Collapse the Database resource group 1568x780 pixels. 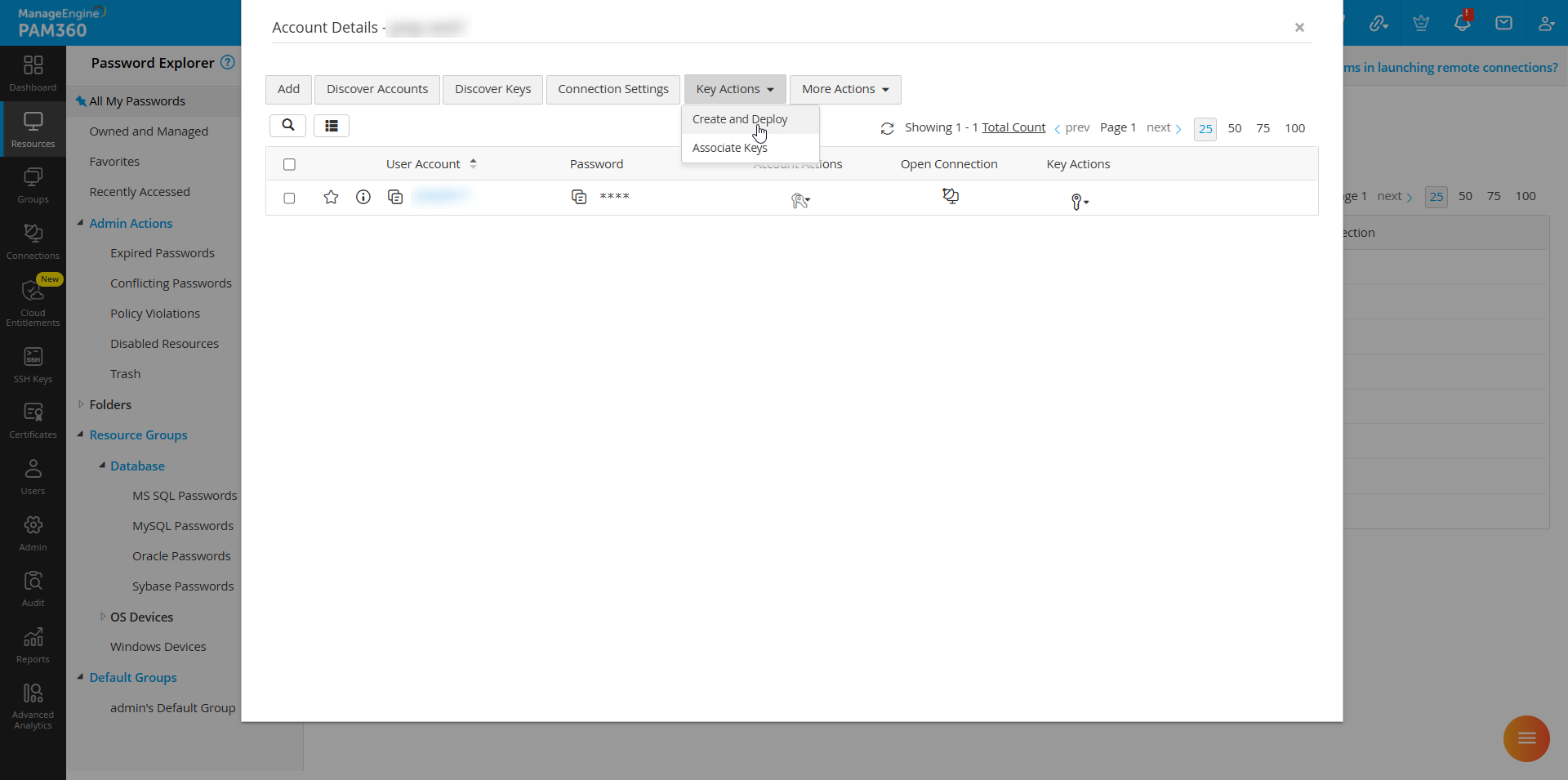coord(101,466)
